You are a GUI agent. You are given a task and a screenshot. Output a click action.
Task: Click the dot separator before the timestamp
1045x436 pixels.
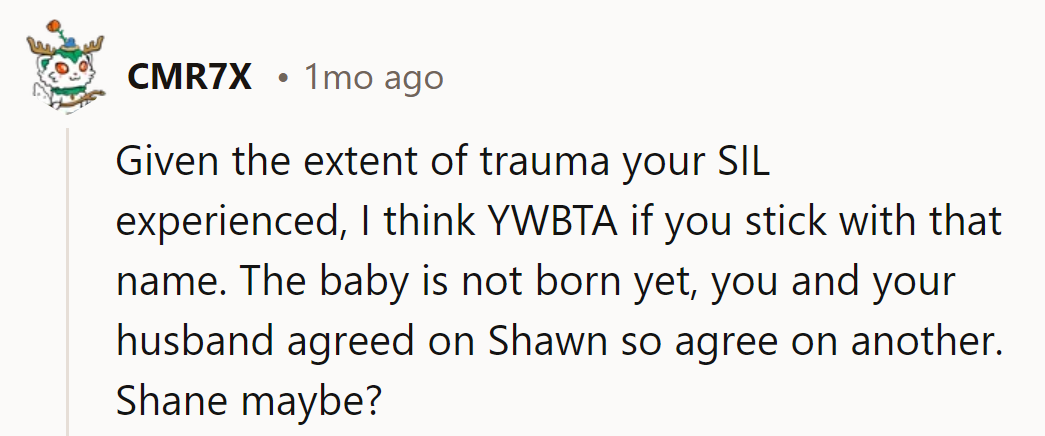(285, 79)
